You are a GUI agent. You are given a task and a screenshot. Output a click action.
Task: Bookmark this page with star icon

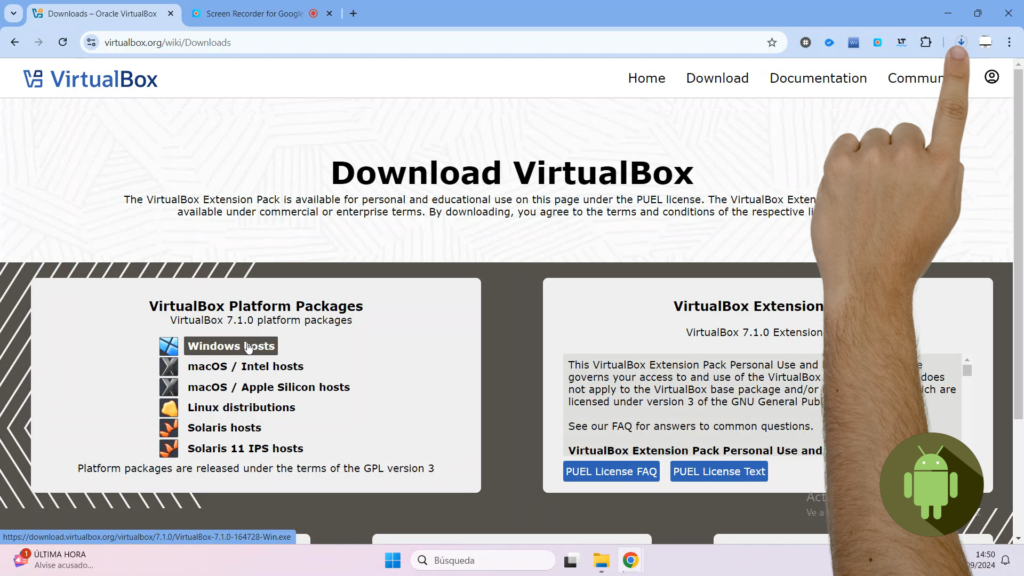coord(771,42)
